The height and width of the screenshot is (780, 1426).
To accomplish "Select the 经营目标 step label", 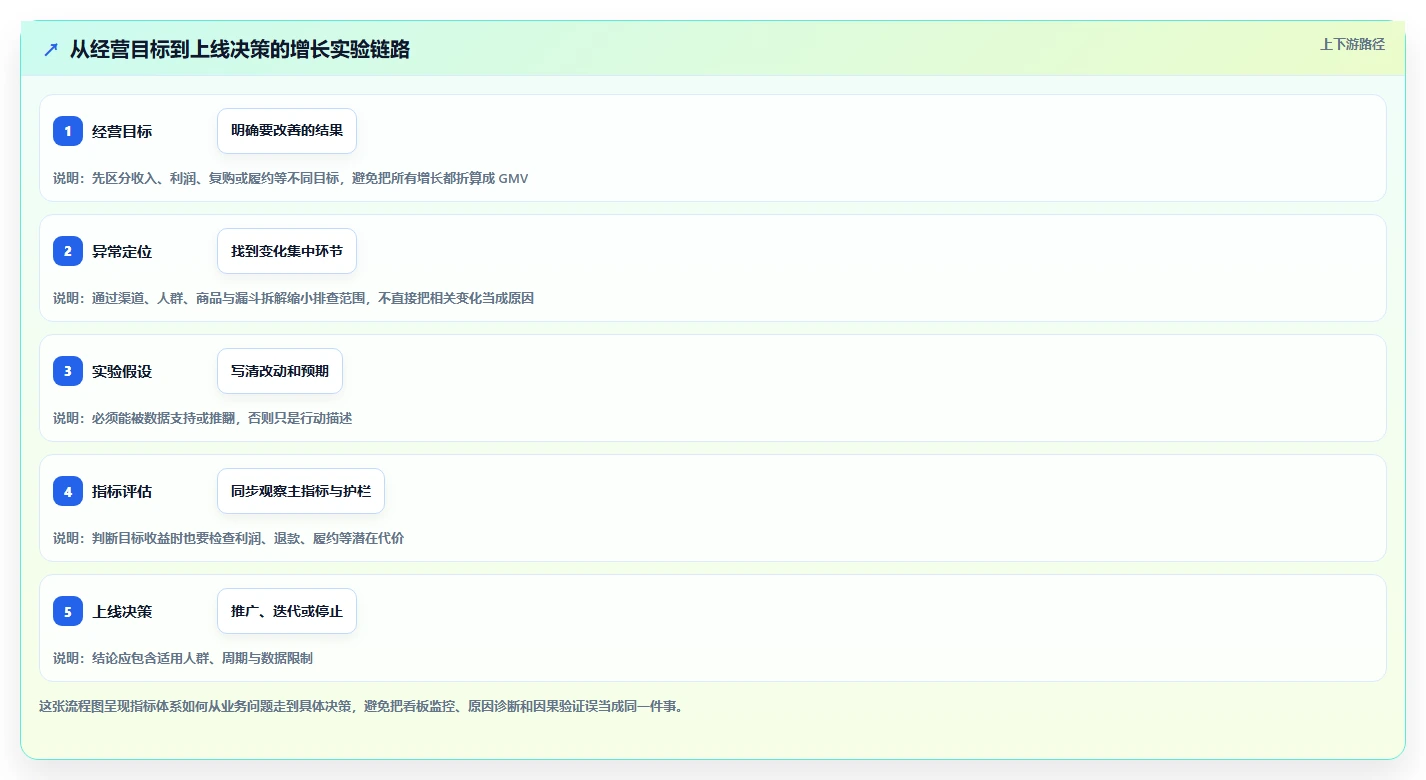I will coord(122,131).
